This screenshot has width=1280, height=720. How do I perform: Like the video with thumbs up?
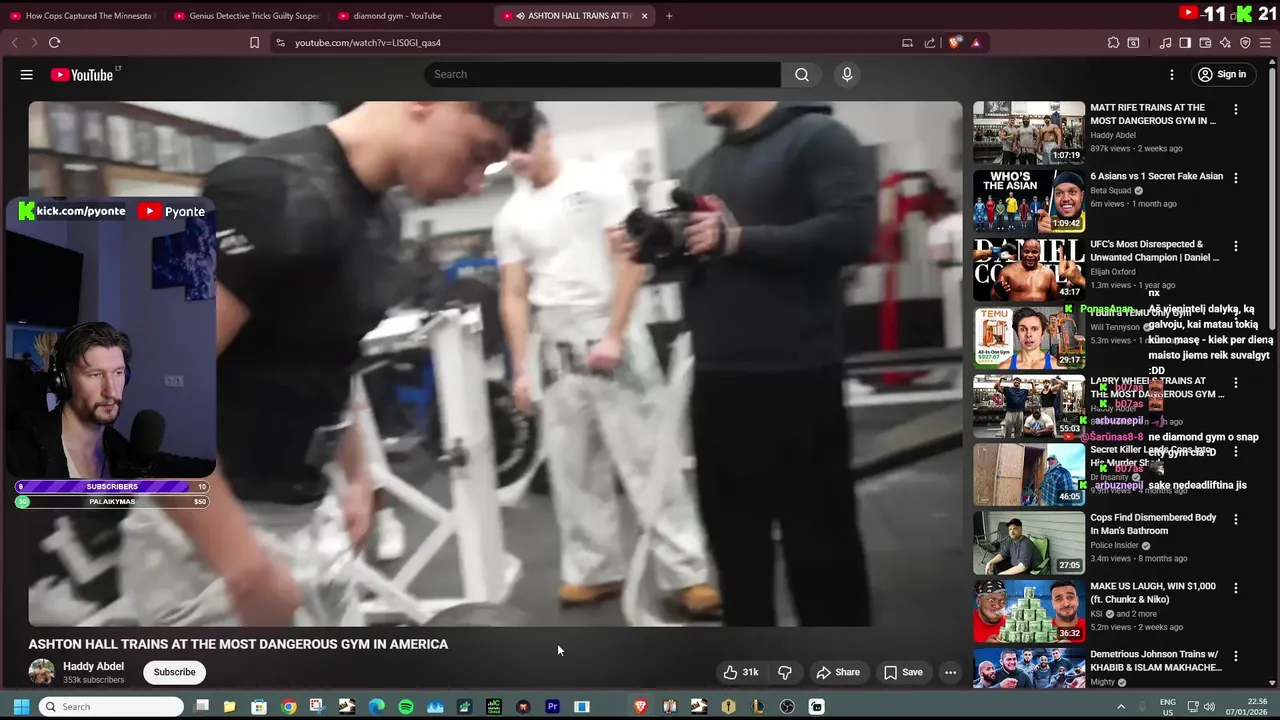(741, 672)
